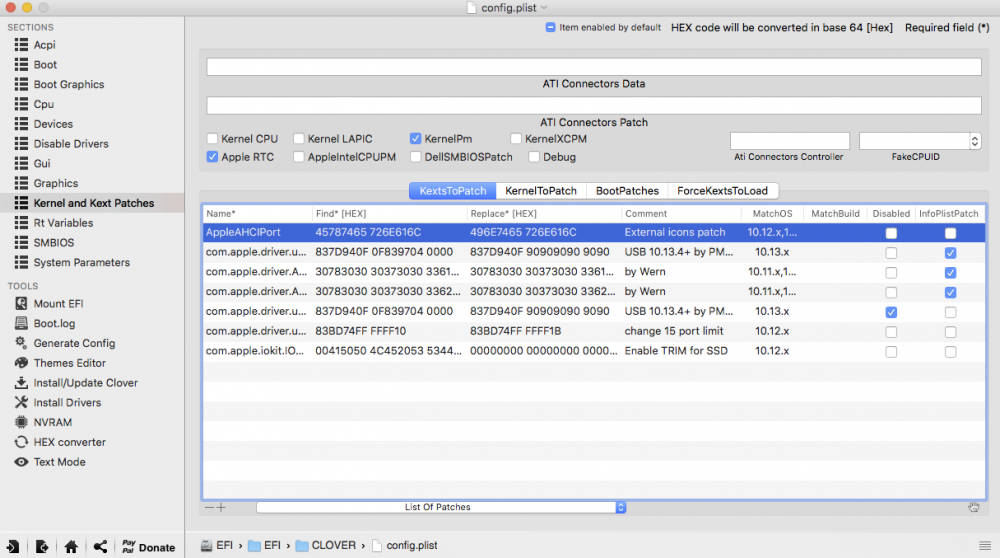This screenshot has width=1000, height=558.
Task: Click the Mount EFI tool icon
Action: (21, 304)
